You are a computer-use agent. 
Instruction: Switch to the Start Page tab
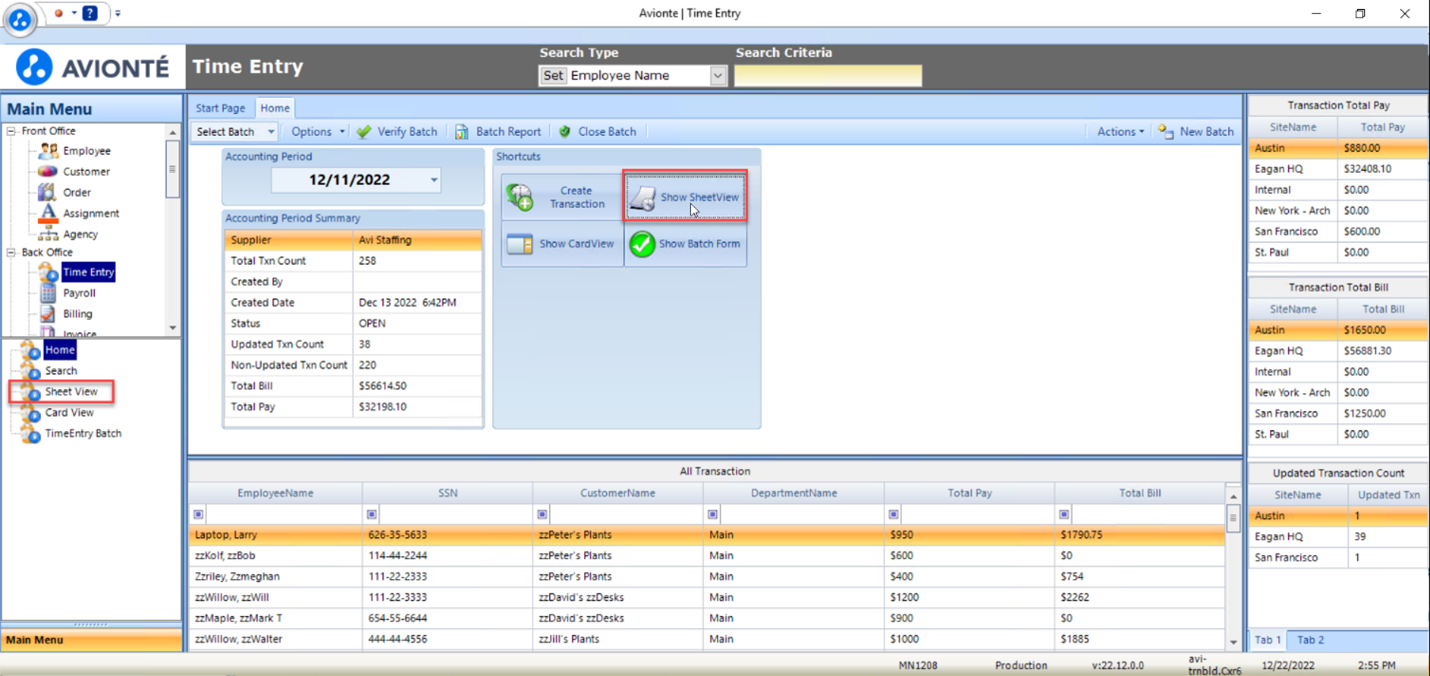[x=220, y=108]
